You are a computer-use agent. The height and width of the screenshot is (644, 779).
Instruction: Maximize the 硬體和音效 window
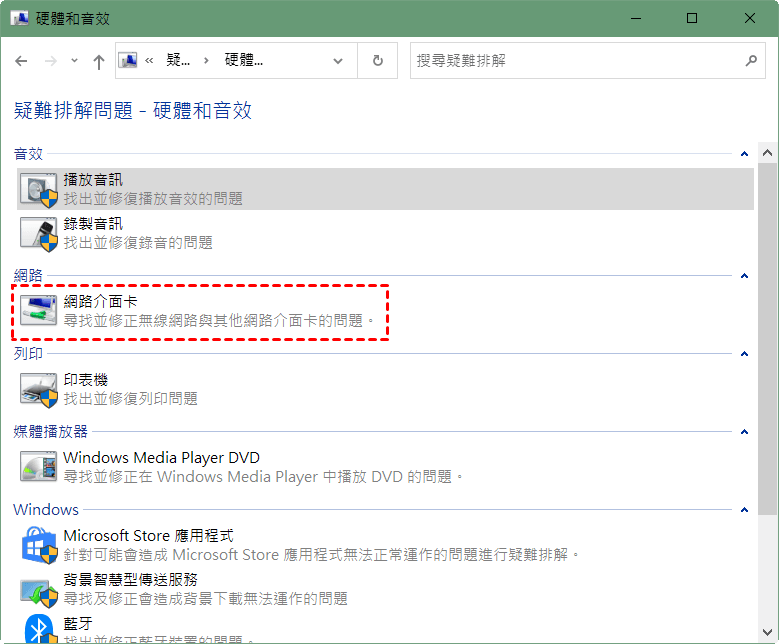(x=692, y=18)
